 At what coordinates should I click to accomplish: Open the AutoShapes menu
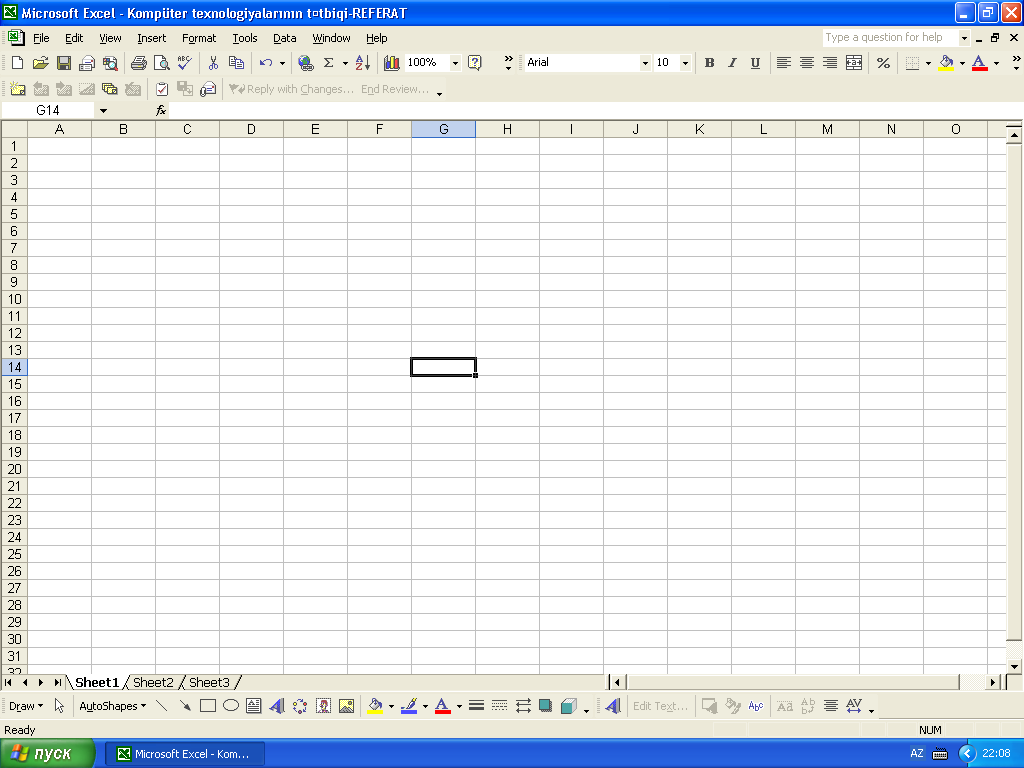[112, 706]
